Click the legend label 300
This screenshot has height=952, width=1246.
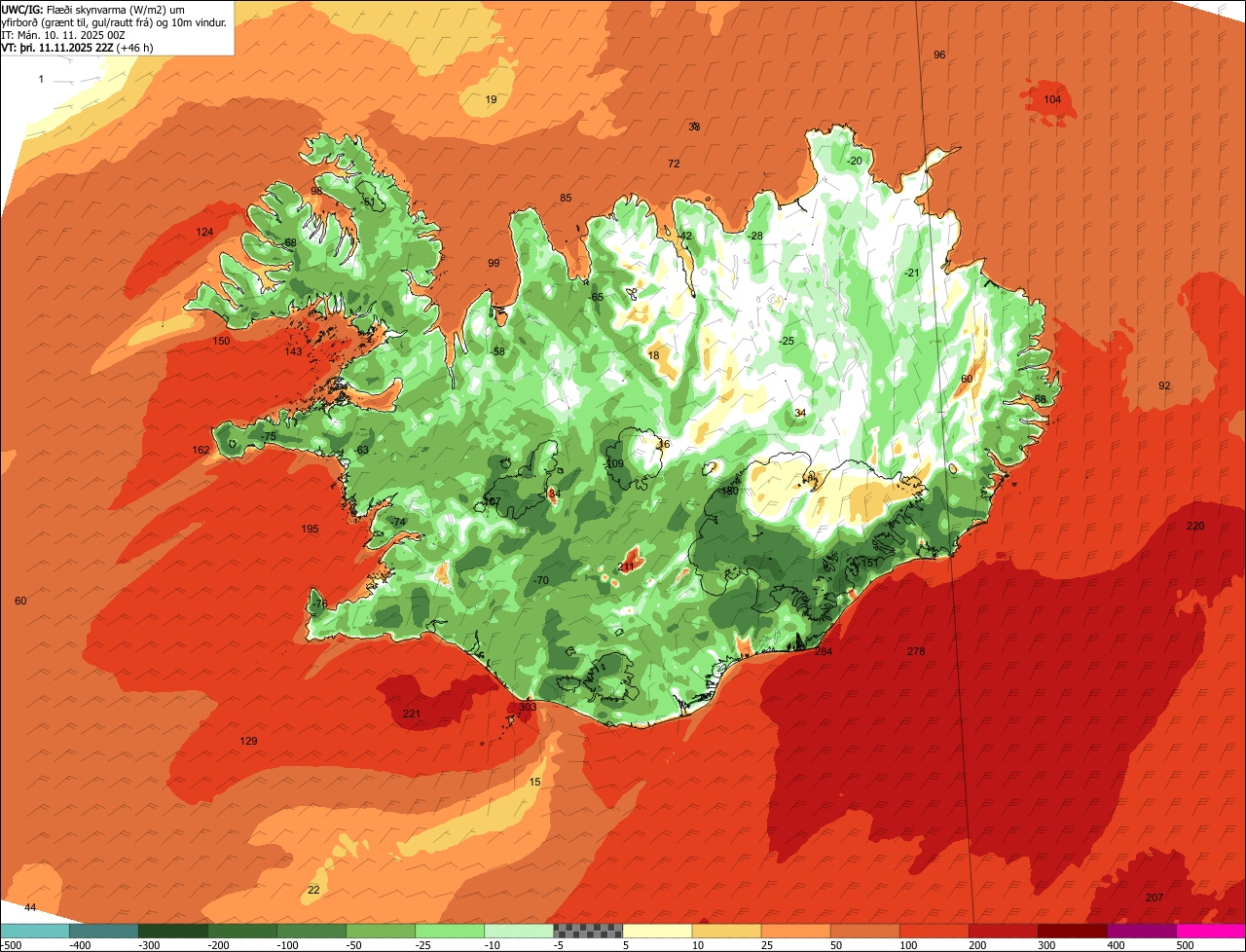point(1047,945)
